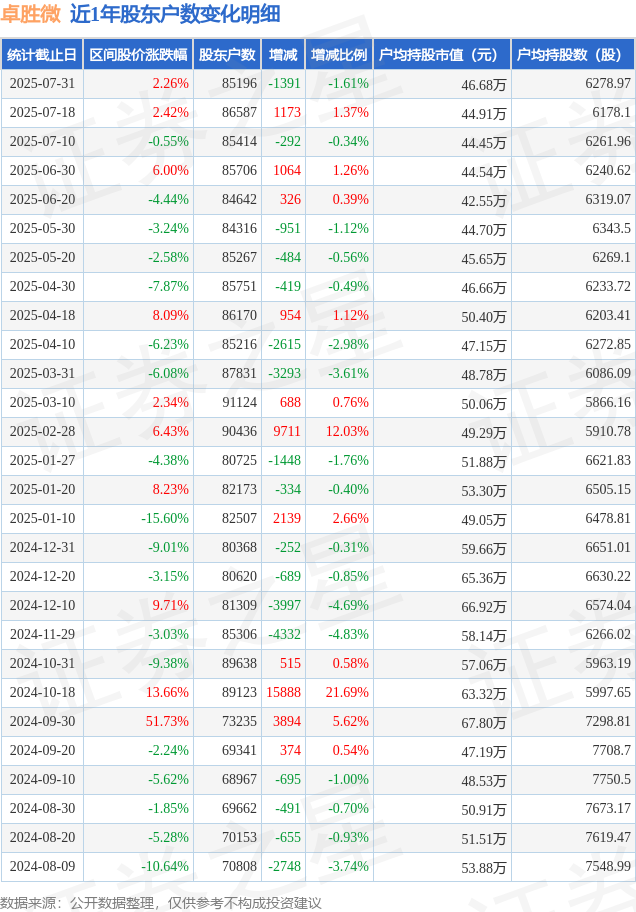The width and height of the screenshot is (636, 912).
Task: Select the 2025-07-31 date cell
Action: click(x=42, y=84)
